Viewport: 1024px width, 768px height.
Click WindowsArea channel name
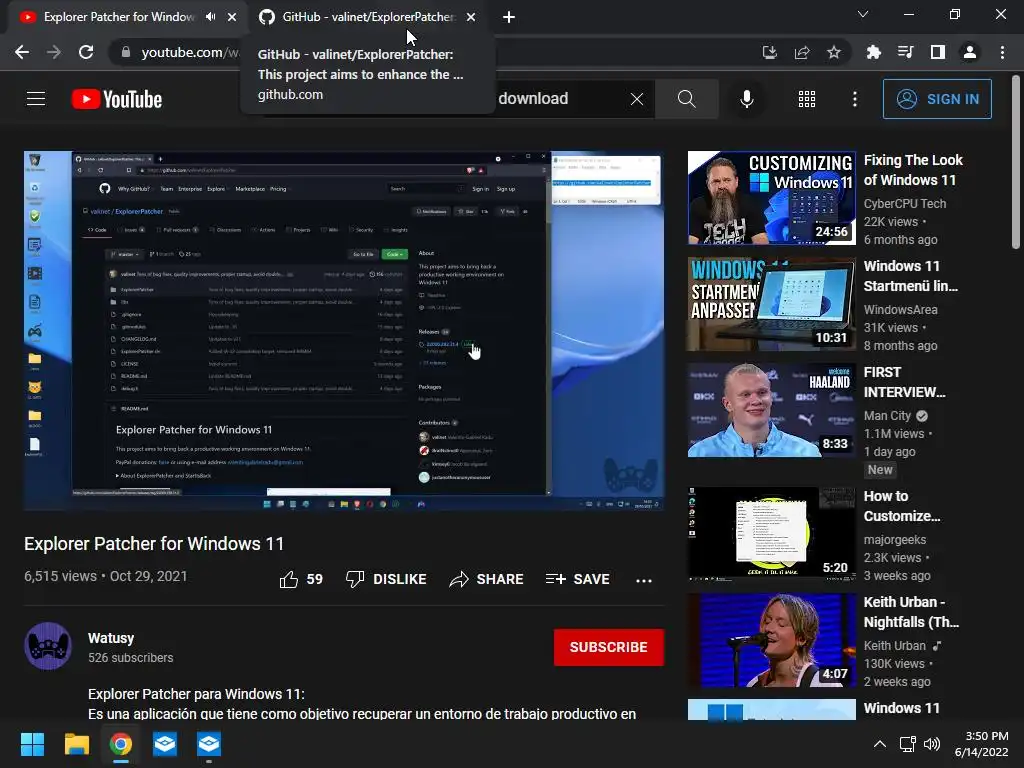[901, 310]
